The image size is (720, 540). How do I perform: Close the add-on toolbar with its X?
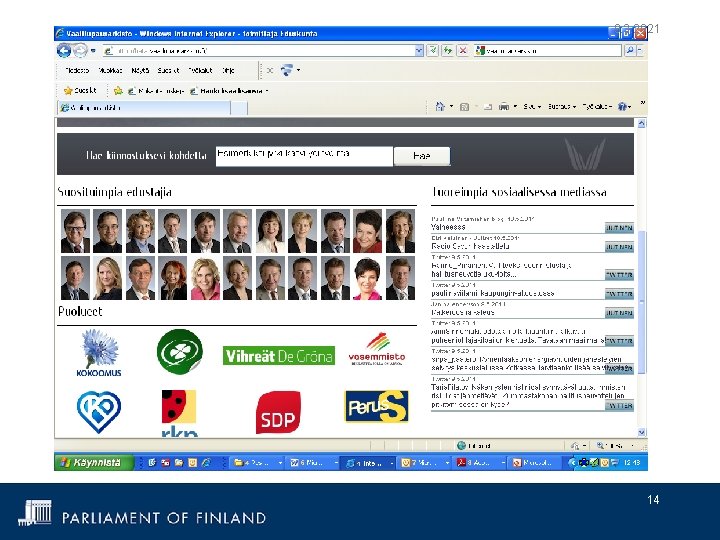pos(270,70)
